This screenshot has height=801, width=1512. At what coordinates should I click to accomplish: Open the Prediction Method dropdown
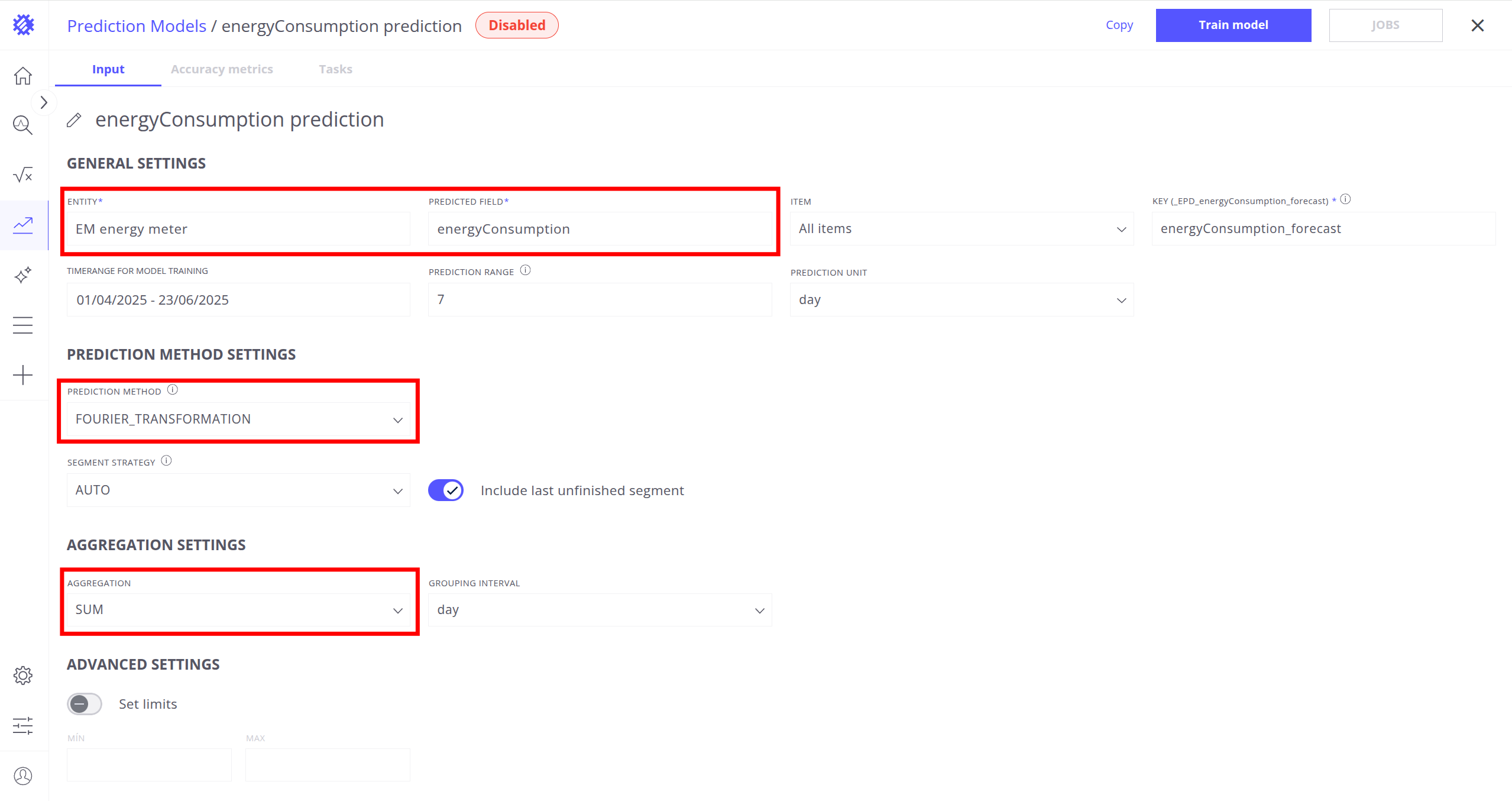(x=238, y=419)
